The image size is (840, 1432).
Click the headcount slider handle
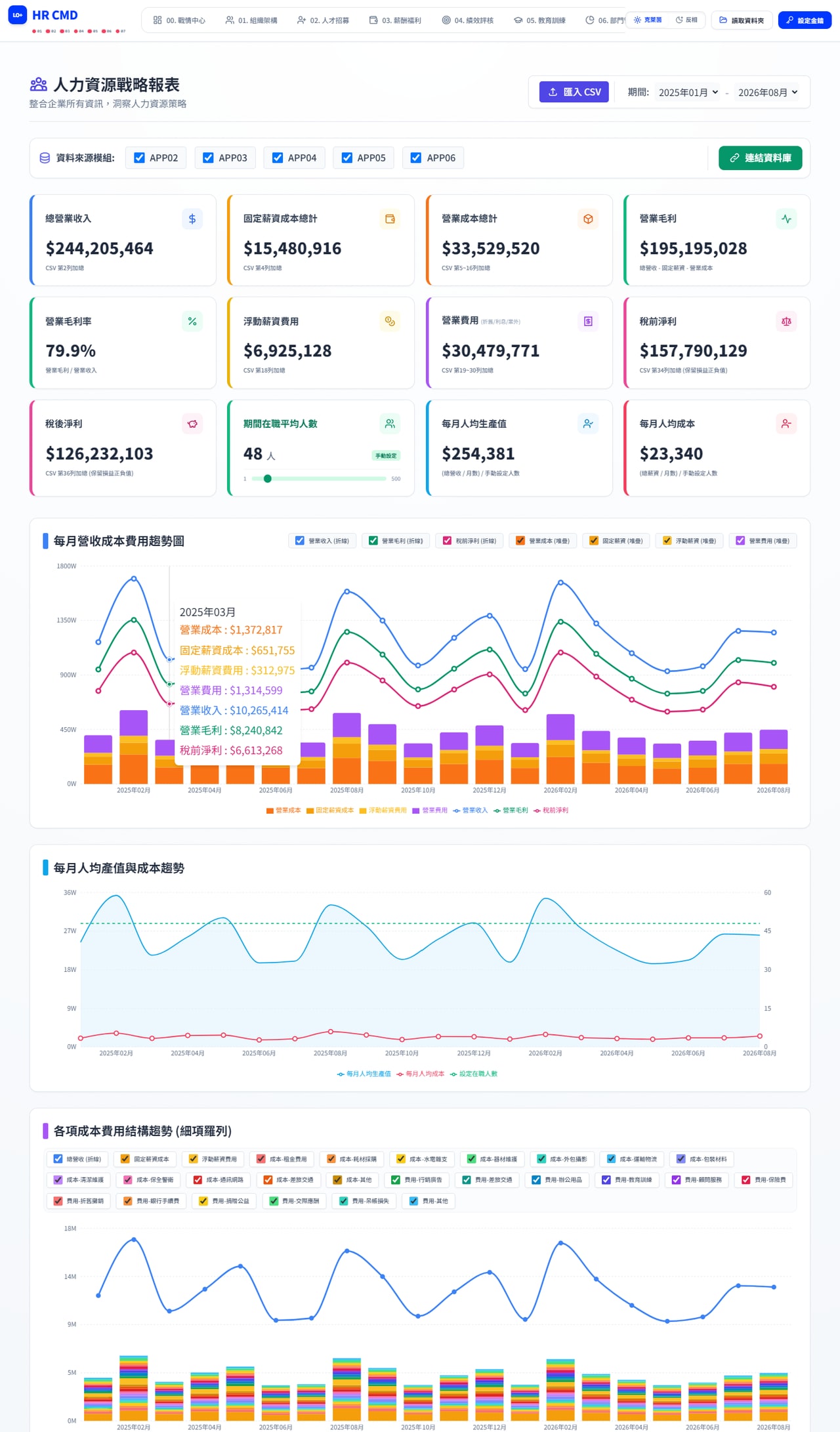pos(268,478)
